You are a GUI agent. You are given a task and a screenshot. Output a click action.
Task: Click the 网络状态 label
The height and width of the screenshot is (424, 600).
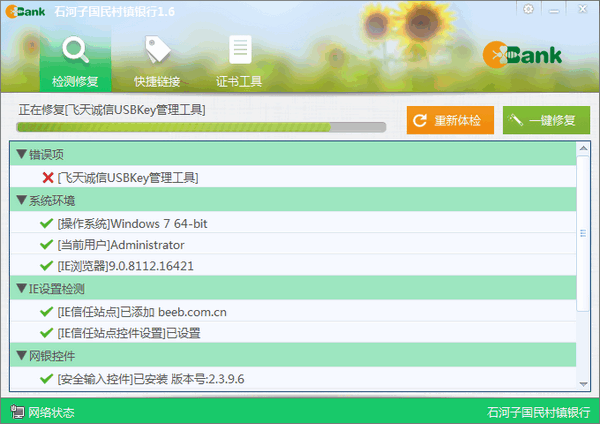point(51,413)
